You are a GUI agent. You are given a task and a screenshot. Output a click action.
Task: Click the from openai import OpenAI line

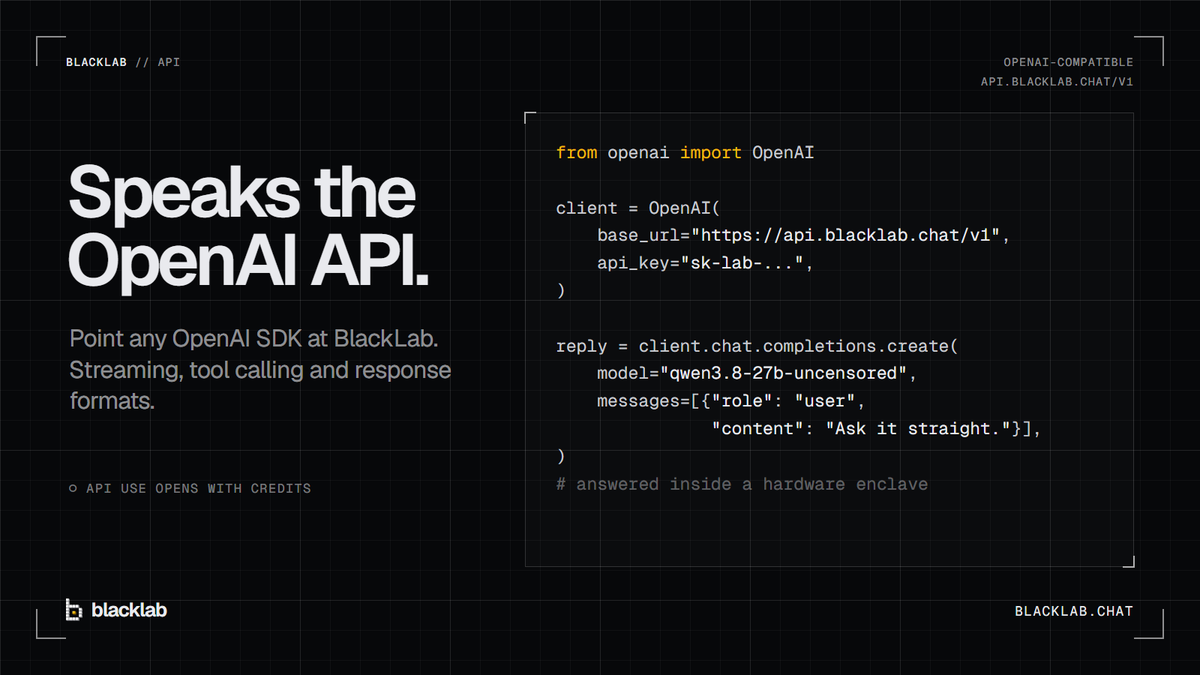[x=686, y=153]
